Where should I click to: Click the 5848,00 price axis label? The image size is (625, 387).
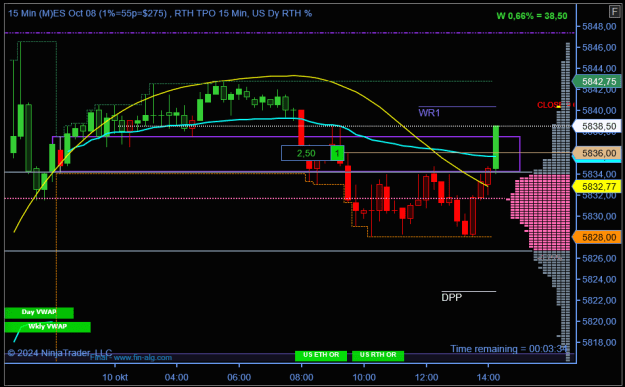(x=599, y=27)
